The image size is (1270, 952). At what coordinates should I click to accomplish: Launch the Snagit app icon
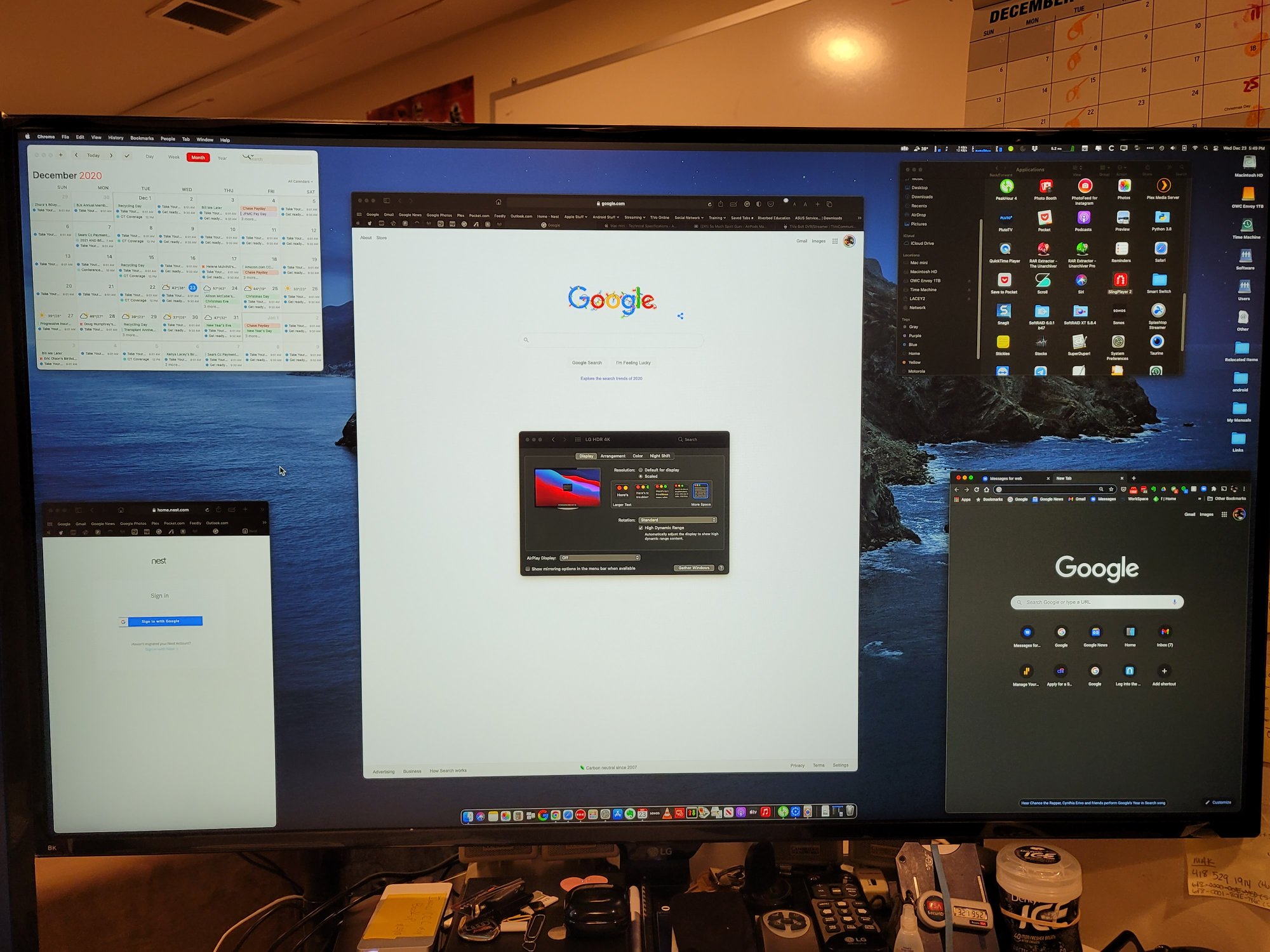tap(1003, 311)
